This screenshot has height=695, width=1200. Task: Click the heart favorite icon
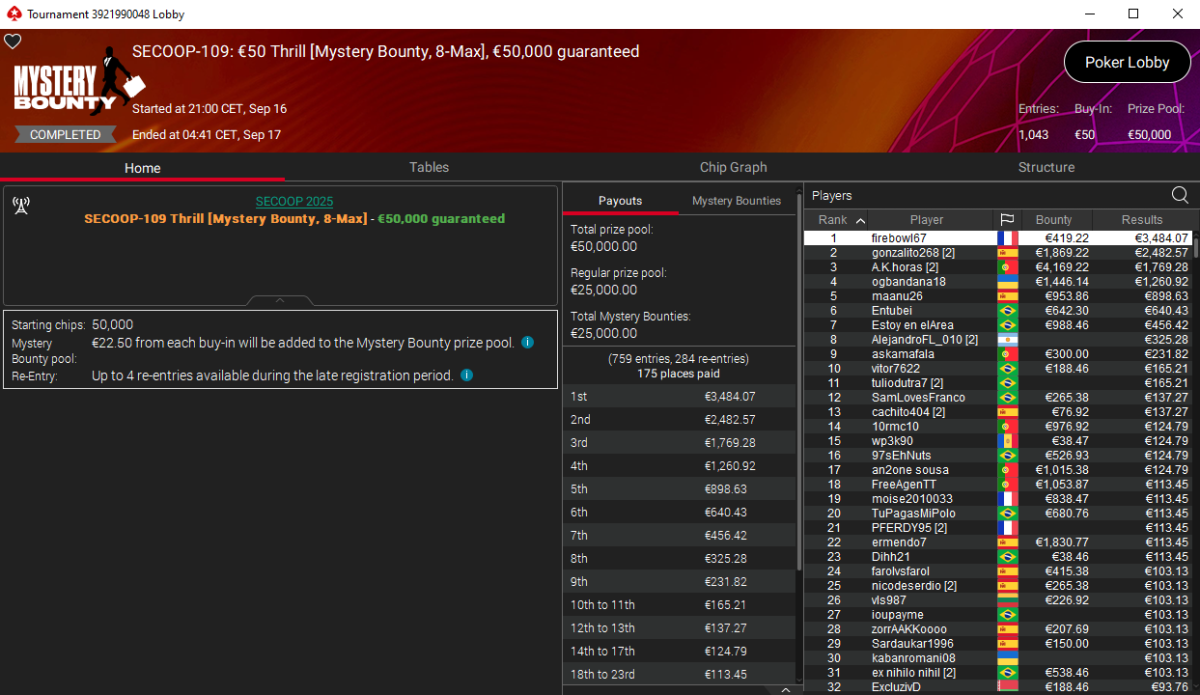13,41
